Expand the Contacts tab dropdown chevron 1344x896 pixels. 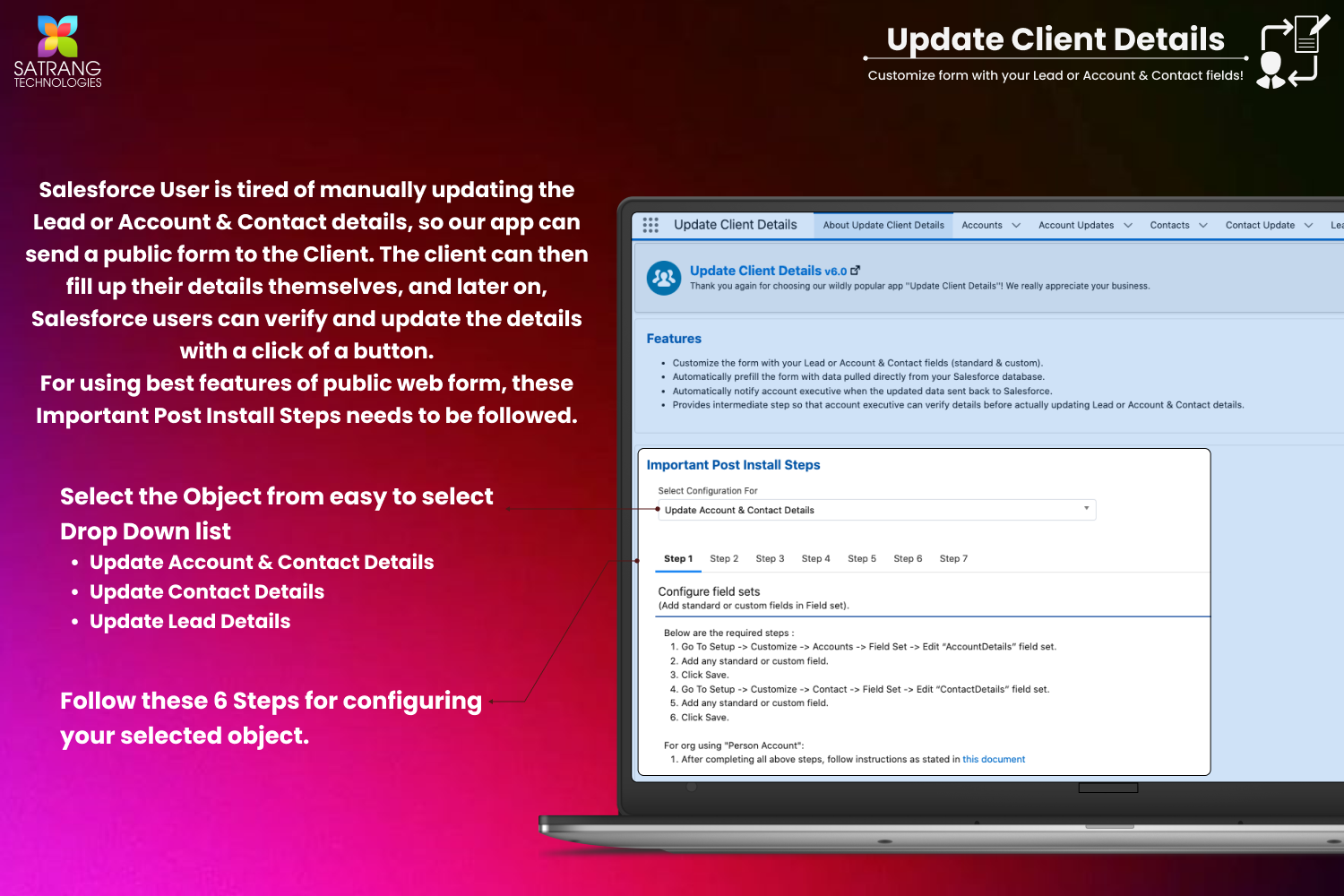pos(1203,225)
